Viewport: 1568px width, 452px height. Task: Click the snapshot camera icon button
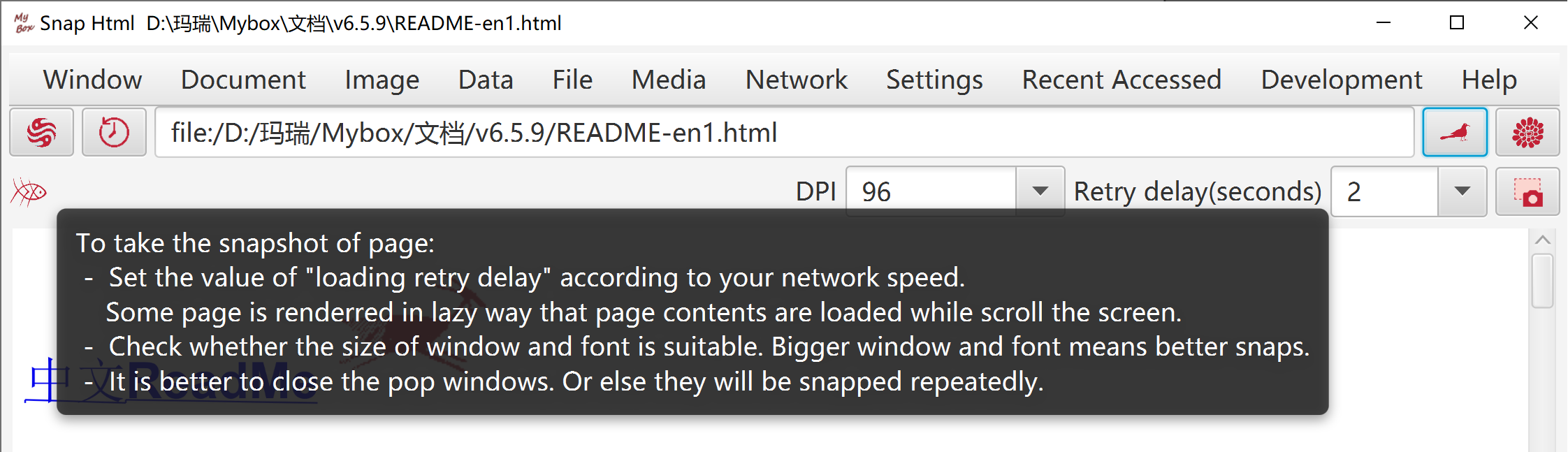pos(1527,191)
